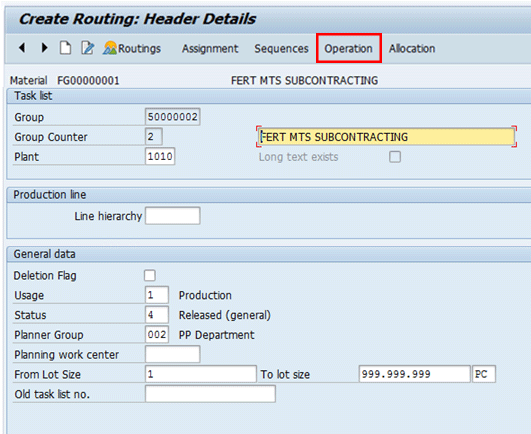Click the To lot size field

[x=415, y=374]
